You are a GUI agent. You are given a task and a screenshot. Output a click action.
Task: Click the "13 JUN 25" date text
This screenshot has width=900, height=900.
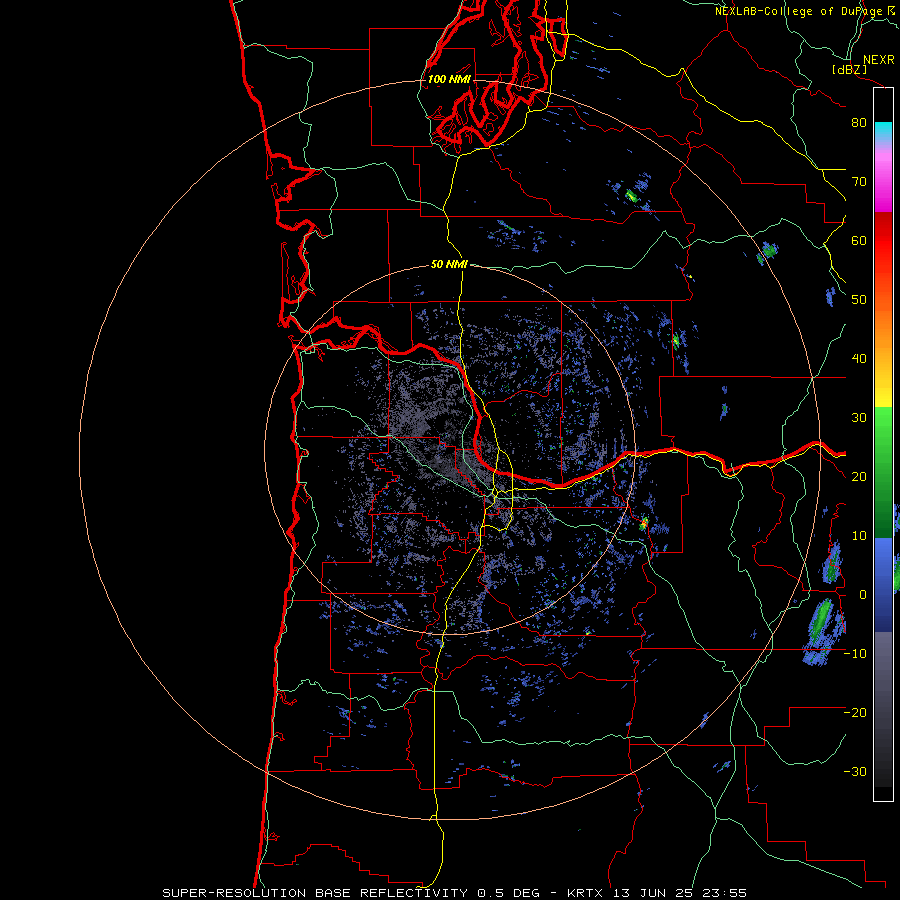(x=651, y=893)
